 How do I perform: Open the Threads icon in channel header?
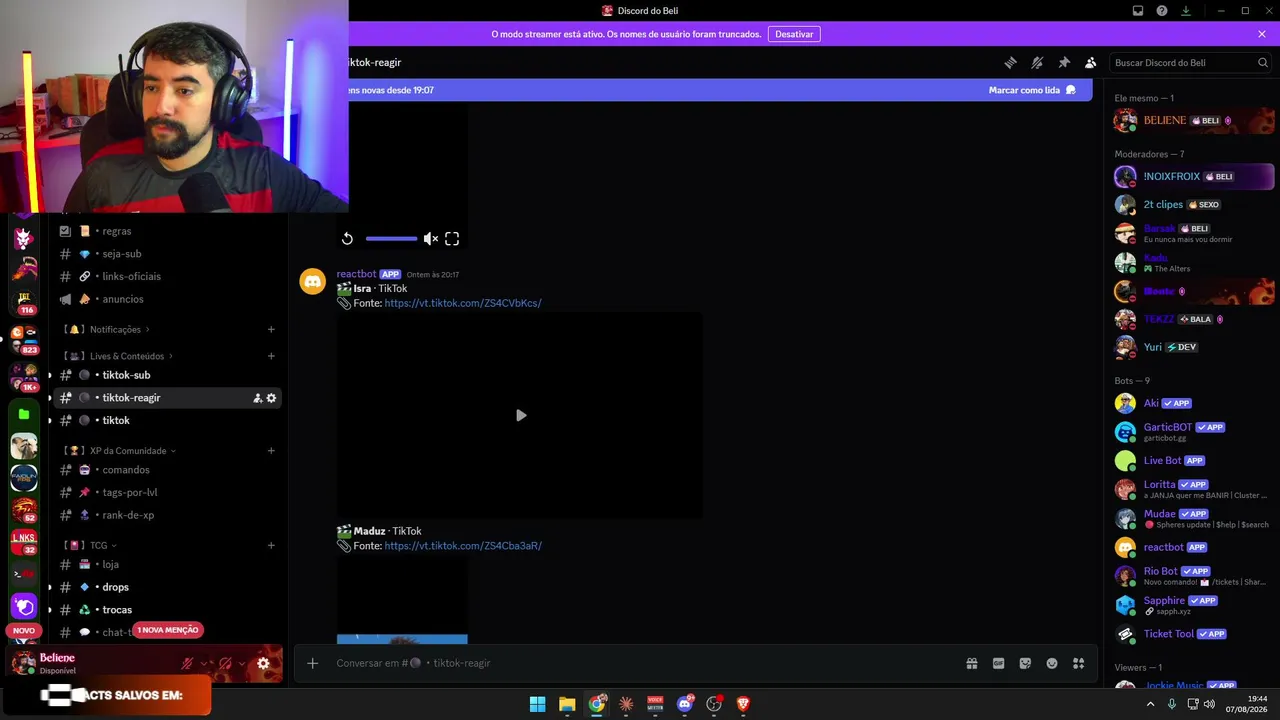point(1010,62)
